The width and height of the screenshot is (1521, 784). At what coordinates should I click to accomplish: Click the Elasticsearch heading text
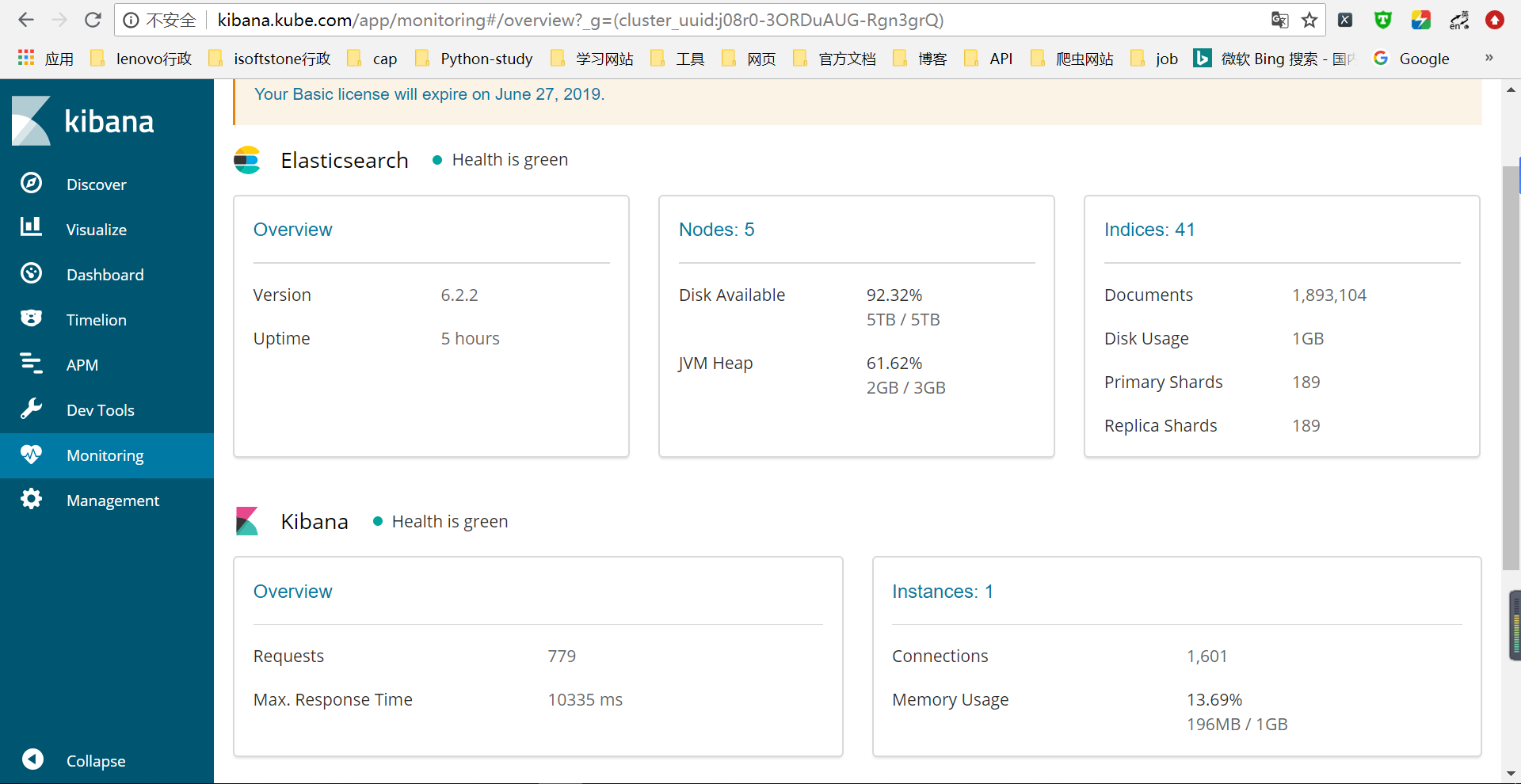click(x=345, y=160)
